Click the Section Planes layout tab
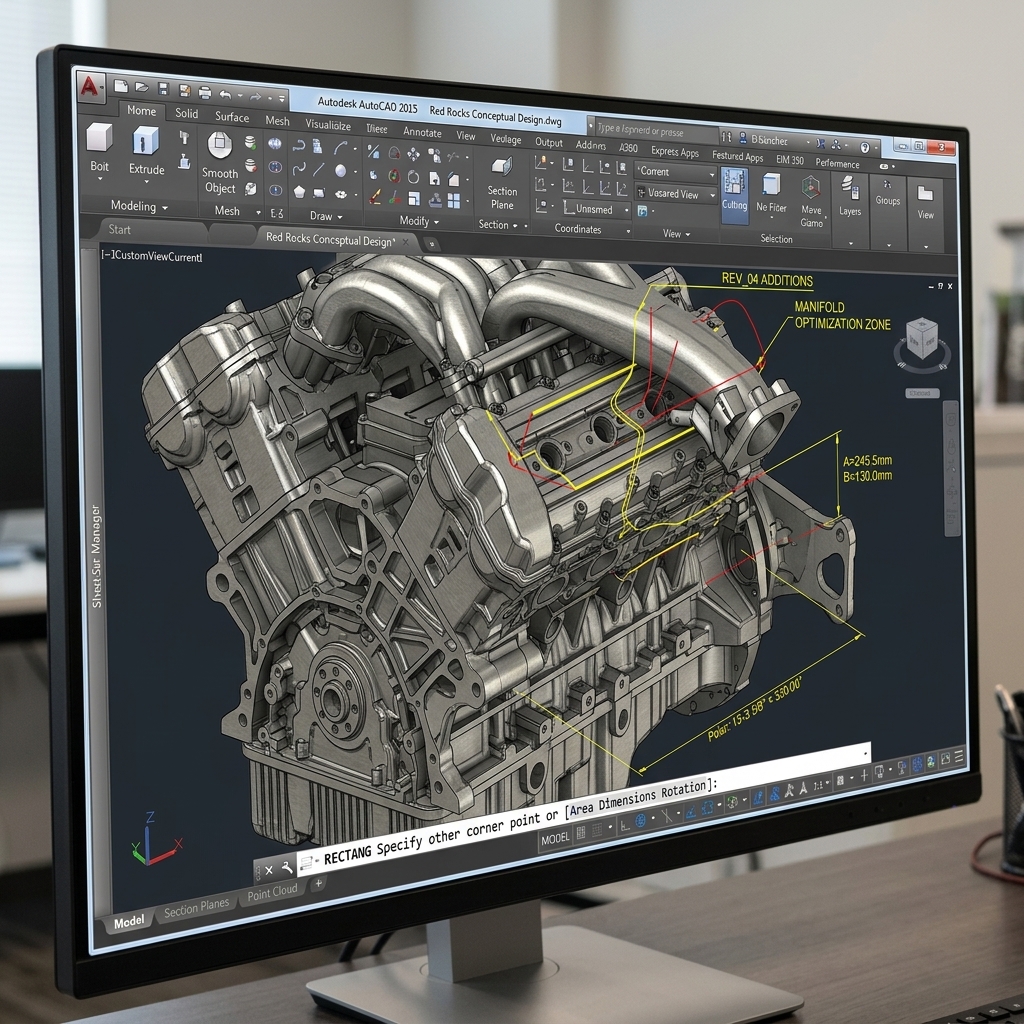This screenshot has height=1024, width=1024. tap(197, 906)
